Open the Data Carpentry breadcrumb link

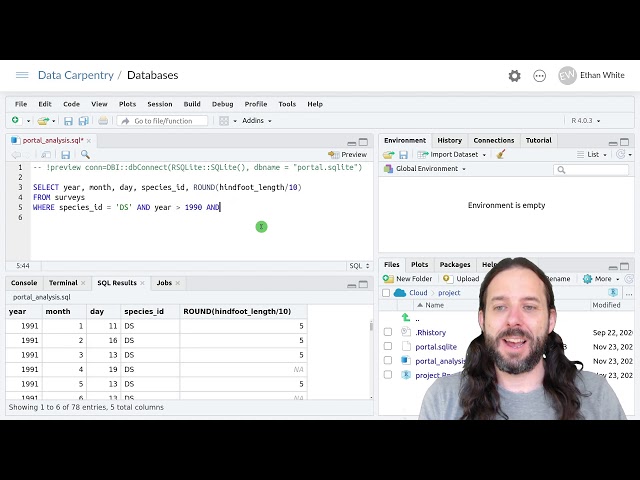76,75
